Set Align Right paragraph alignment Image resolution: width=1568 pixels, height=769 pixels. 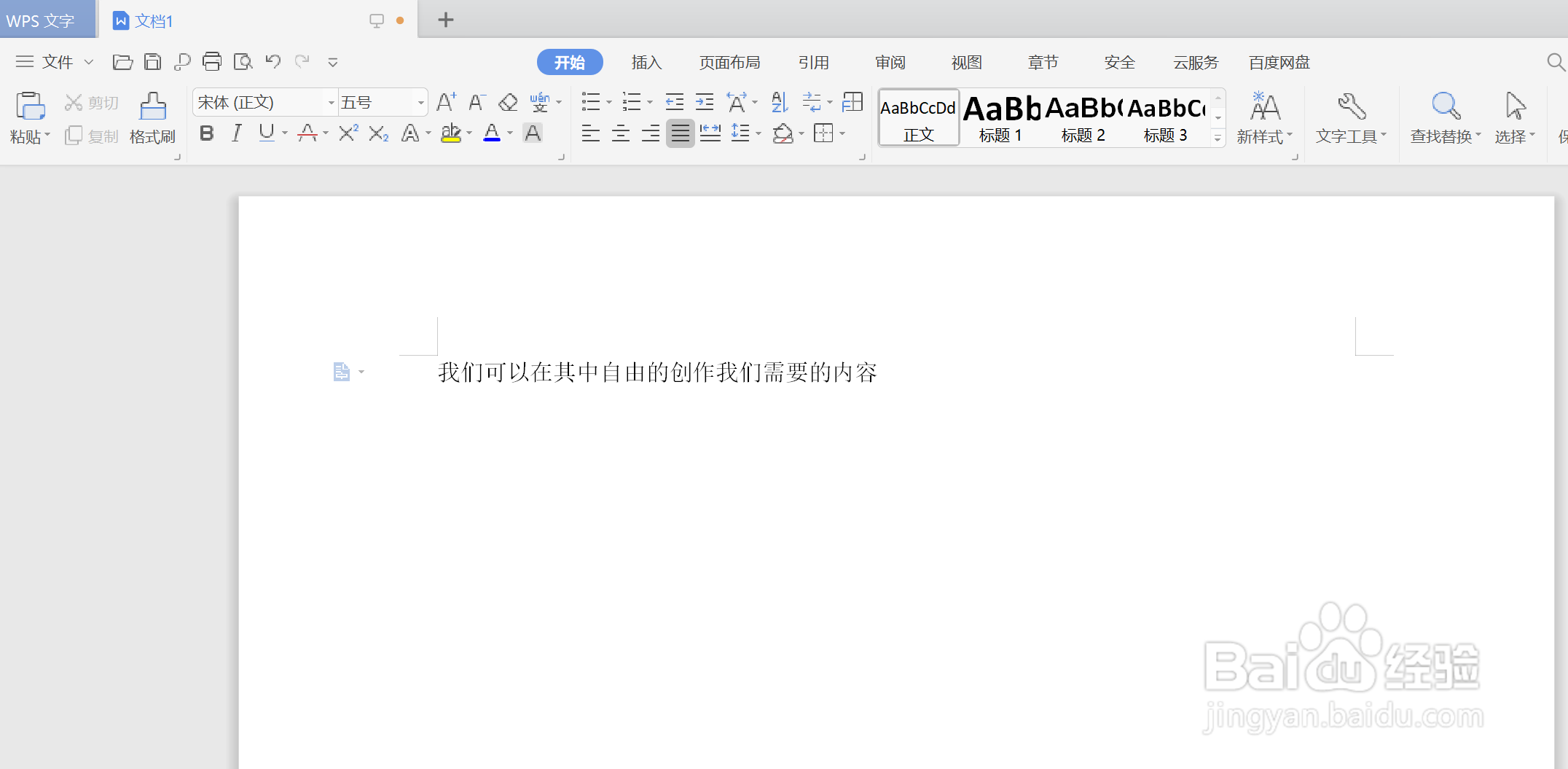coord(651,133)
